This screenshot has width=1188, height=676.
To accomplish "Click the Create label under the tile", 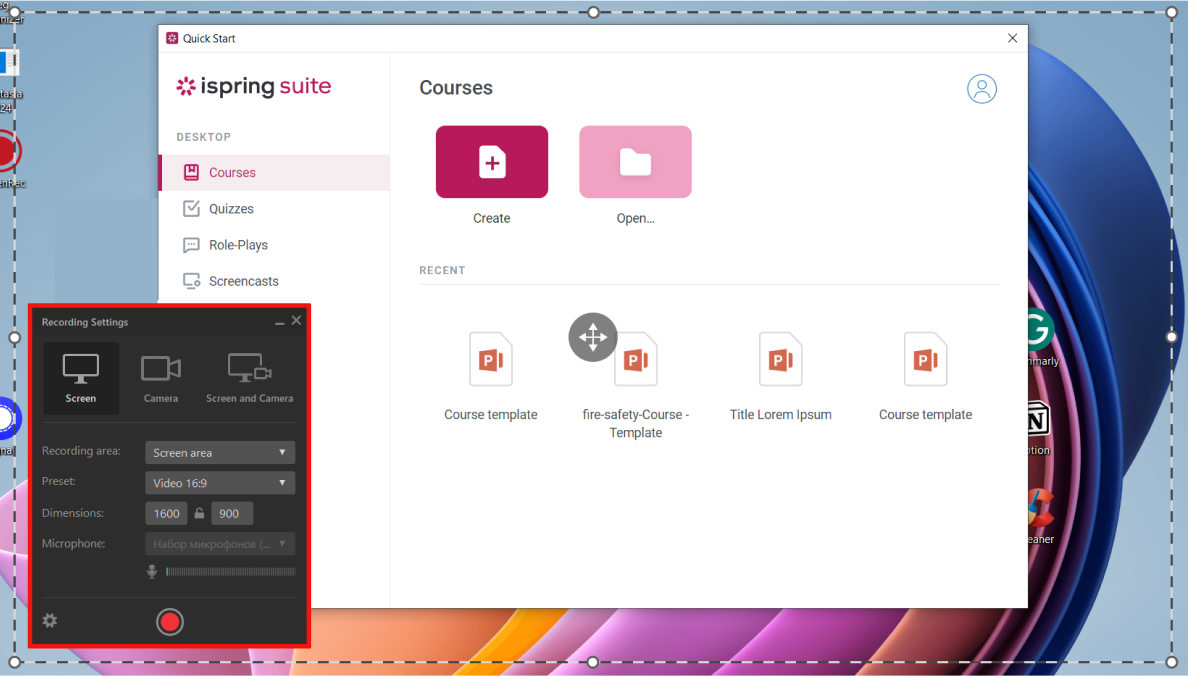I will pos(492,218).
